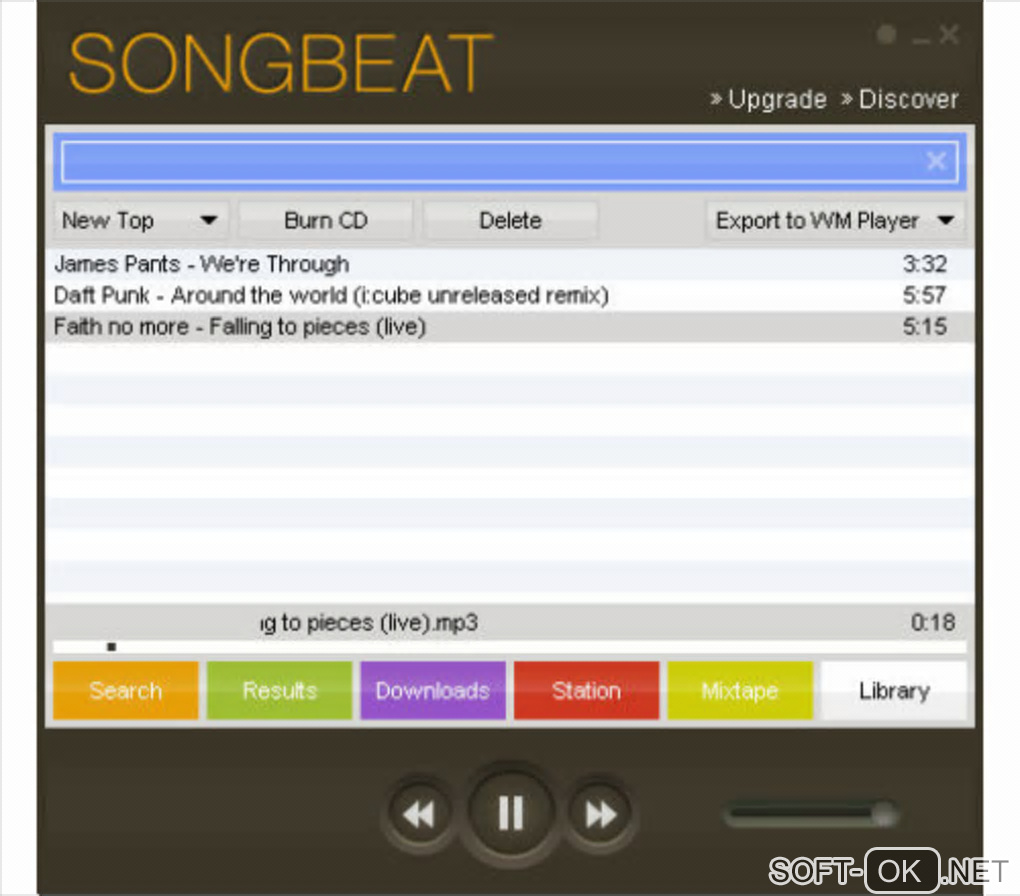The width and height of the screenshot is (1020, 896).
Task: Click the 5:57 duration value
Action: 924,295
